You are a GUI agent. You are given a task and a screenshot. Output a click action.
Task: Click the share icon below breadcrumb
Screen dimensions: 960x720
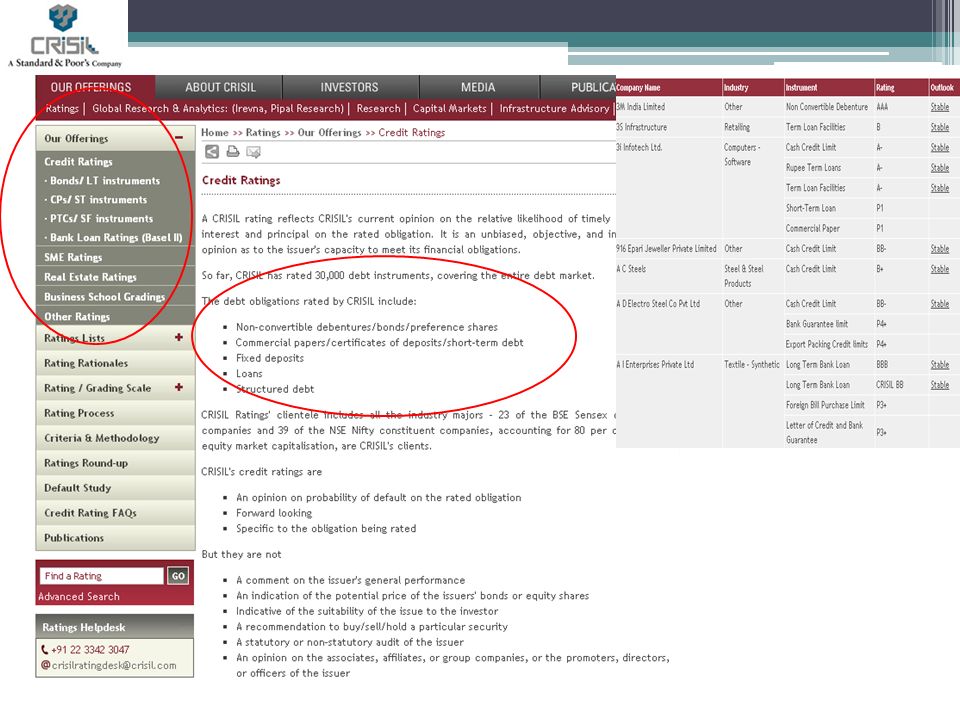pyautogui.click(x=212, y=152)
